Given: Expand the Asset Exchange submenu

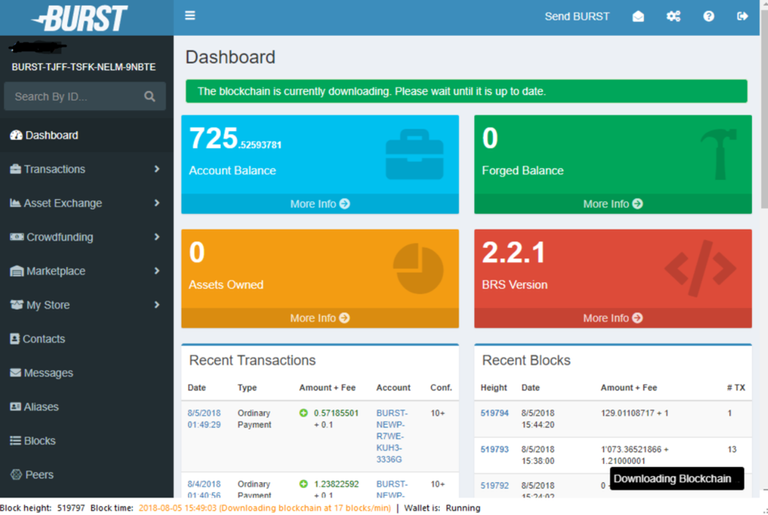Looking at the screenshot, I should tap(157, 203).
